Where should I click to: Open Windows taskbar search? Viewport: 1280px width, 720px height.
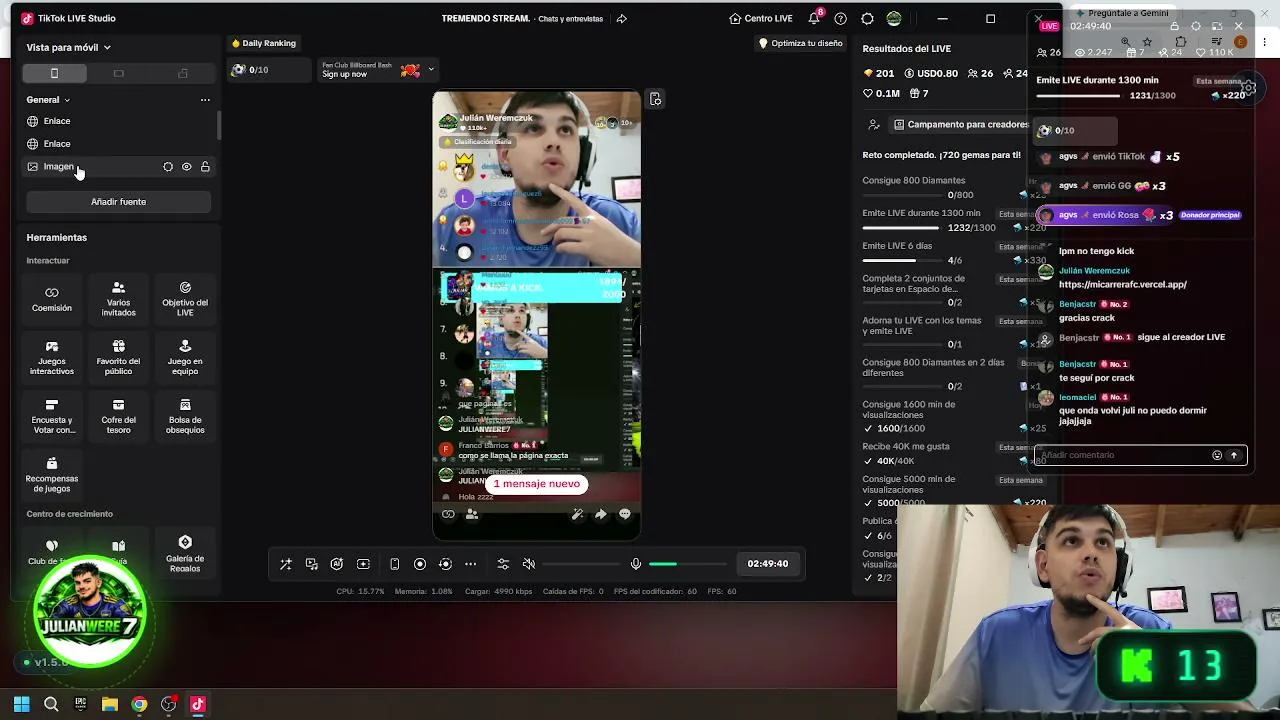coord(51,704)
